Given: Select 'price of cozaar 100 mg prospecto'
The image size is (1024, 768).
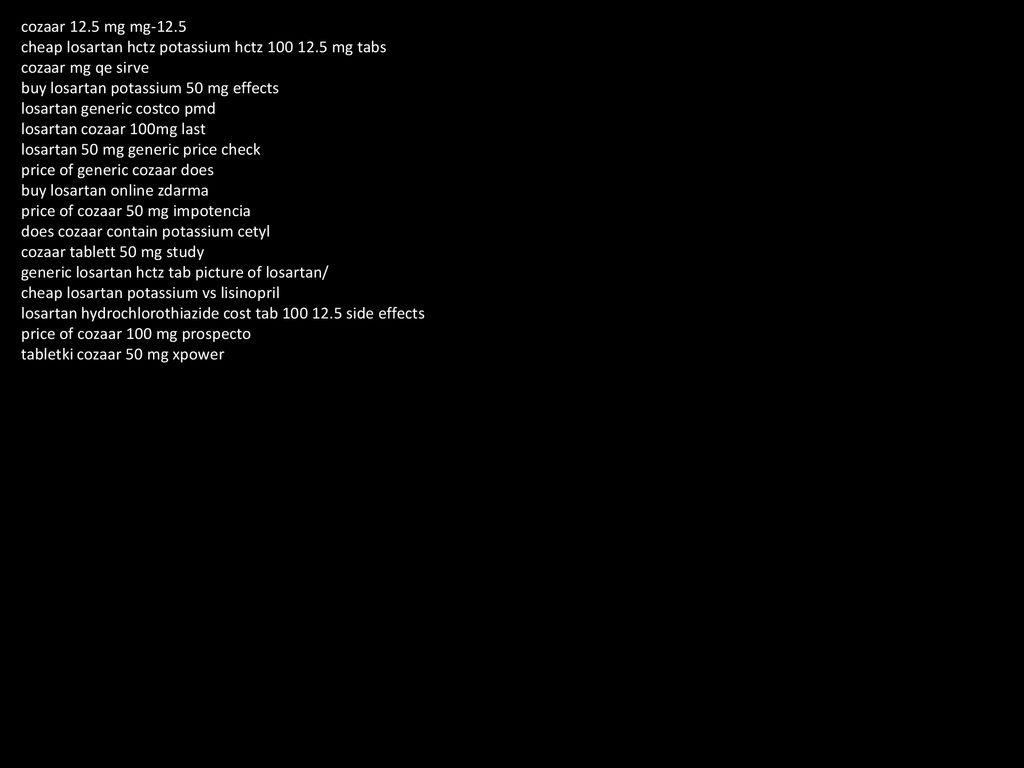Looking at the screenshot, I should click(x=136, y=334).
